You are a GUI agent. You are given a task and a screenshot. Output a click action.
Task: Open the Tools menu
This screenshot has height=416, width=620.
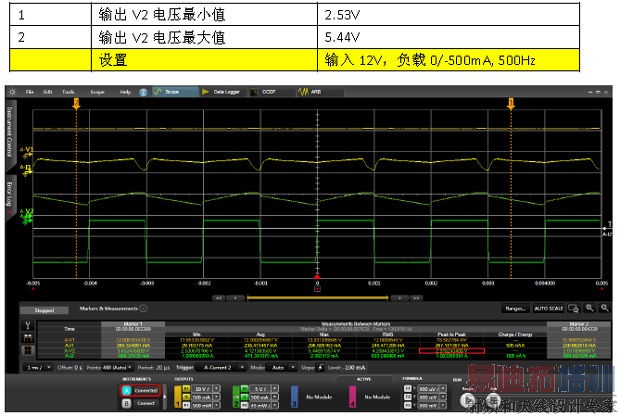coord(68,92)
